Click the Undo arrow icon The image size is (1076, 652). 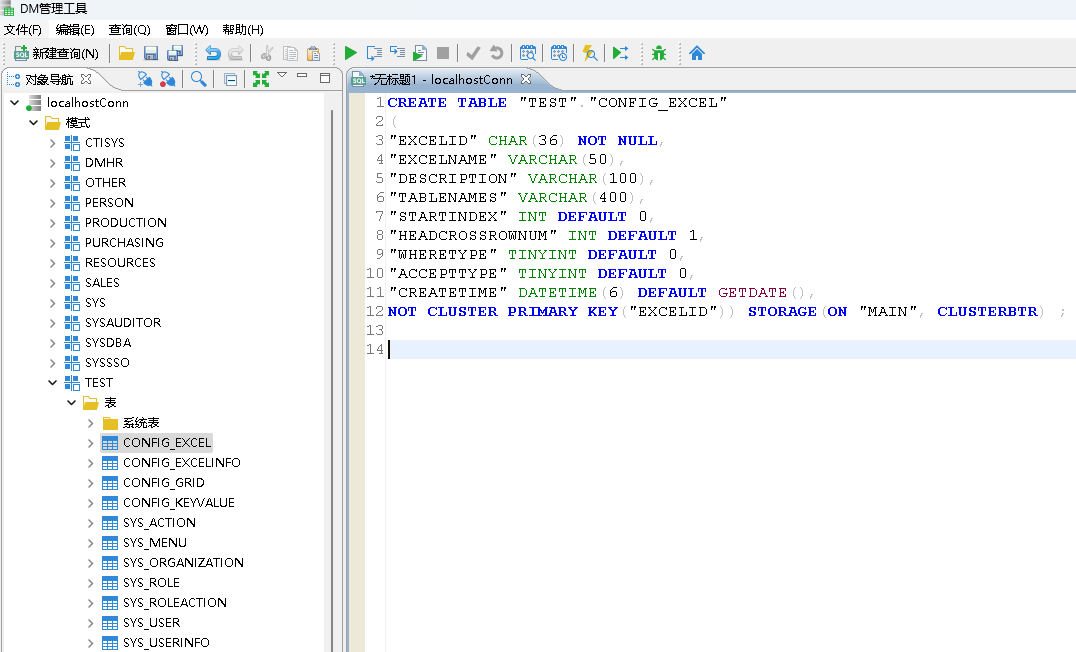213,53
